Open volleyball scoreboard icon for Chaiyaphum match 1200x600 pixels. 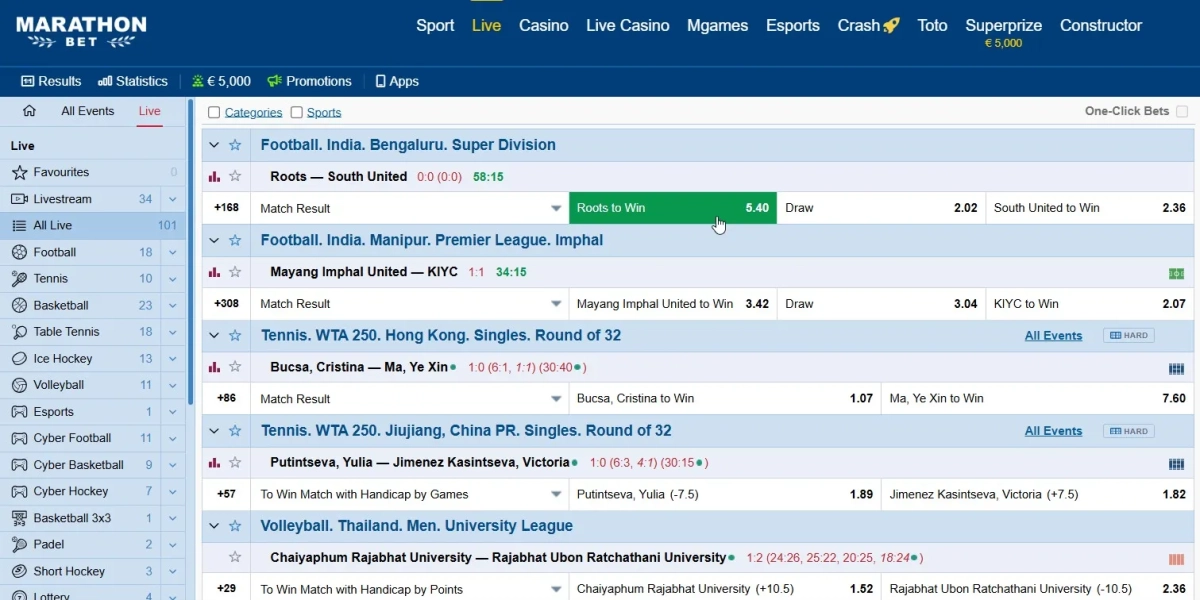(x=1176, y=559)
